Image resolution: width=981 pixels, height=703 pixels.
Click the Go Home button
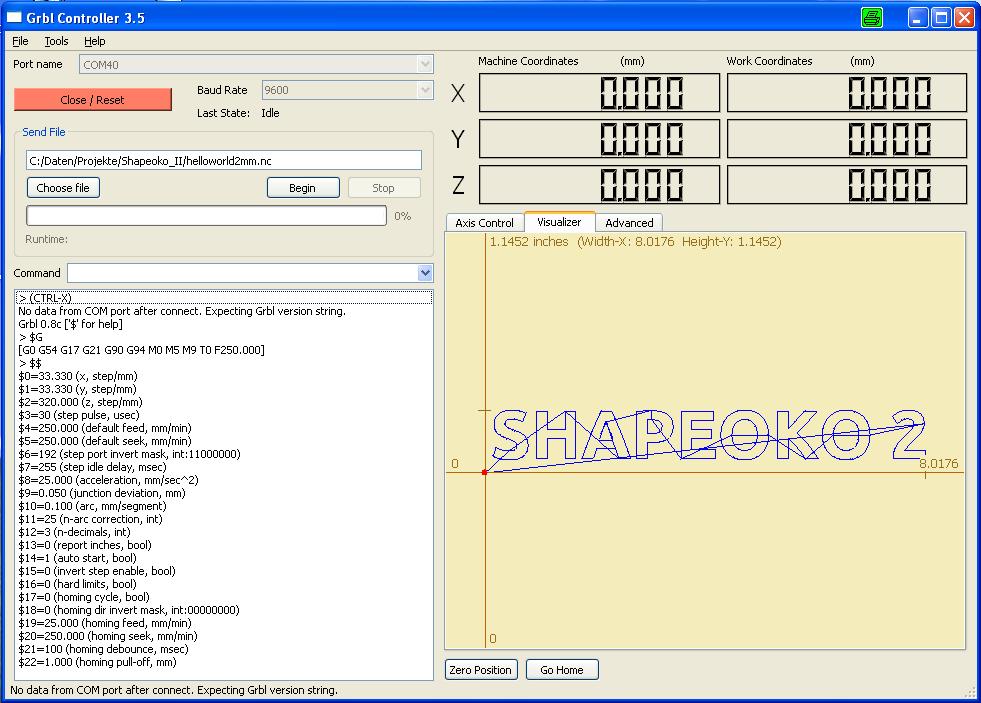(x=562, y=670)
